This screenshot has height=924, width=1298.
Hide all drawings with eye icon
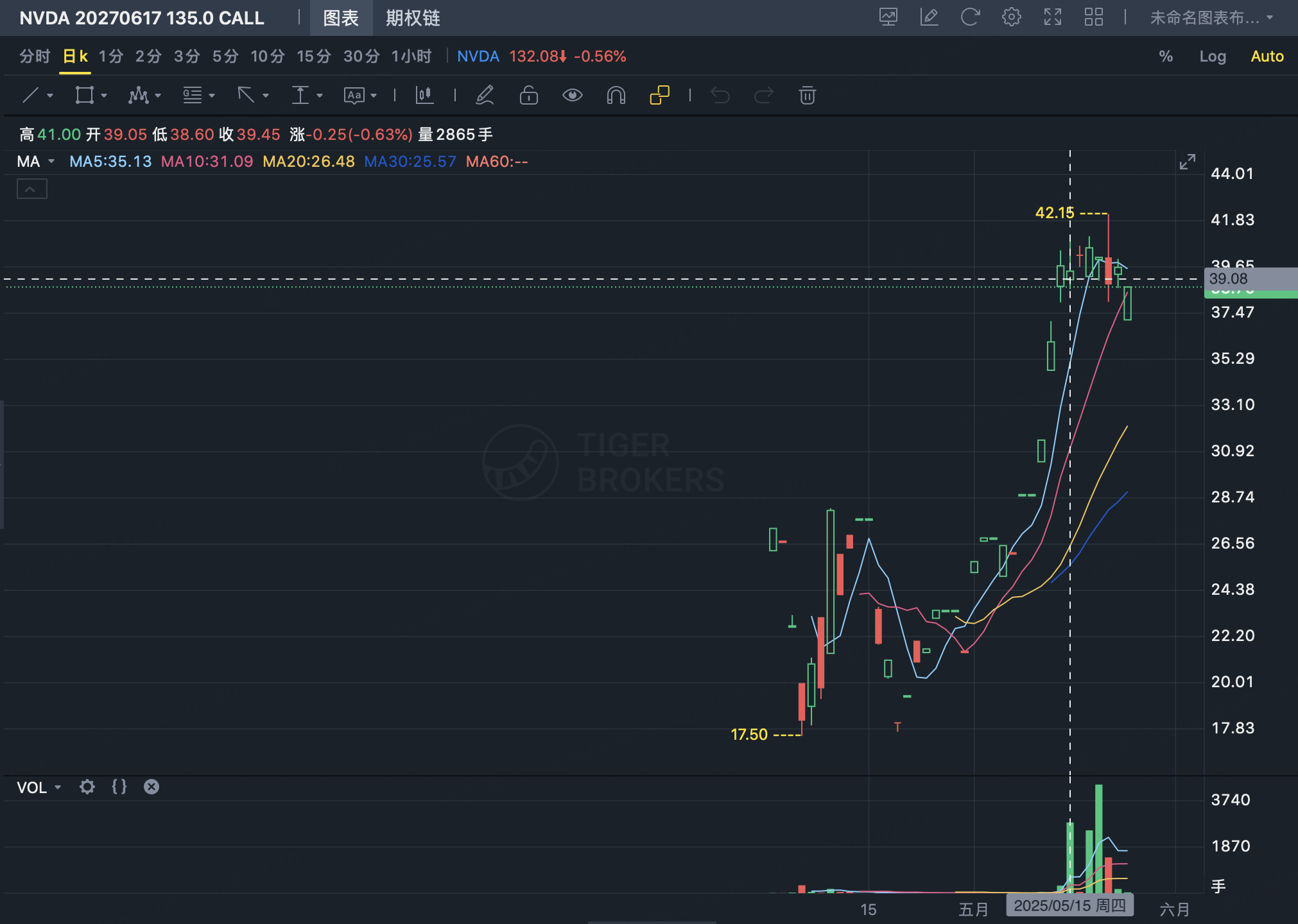point(572,96)
